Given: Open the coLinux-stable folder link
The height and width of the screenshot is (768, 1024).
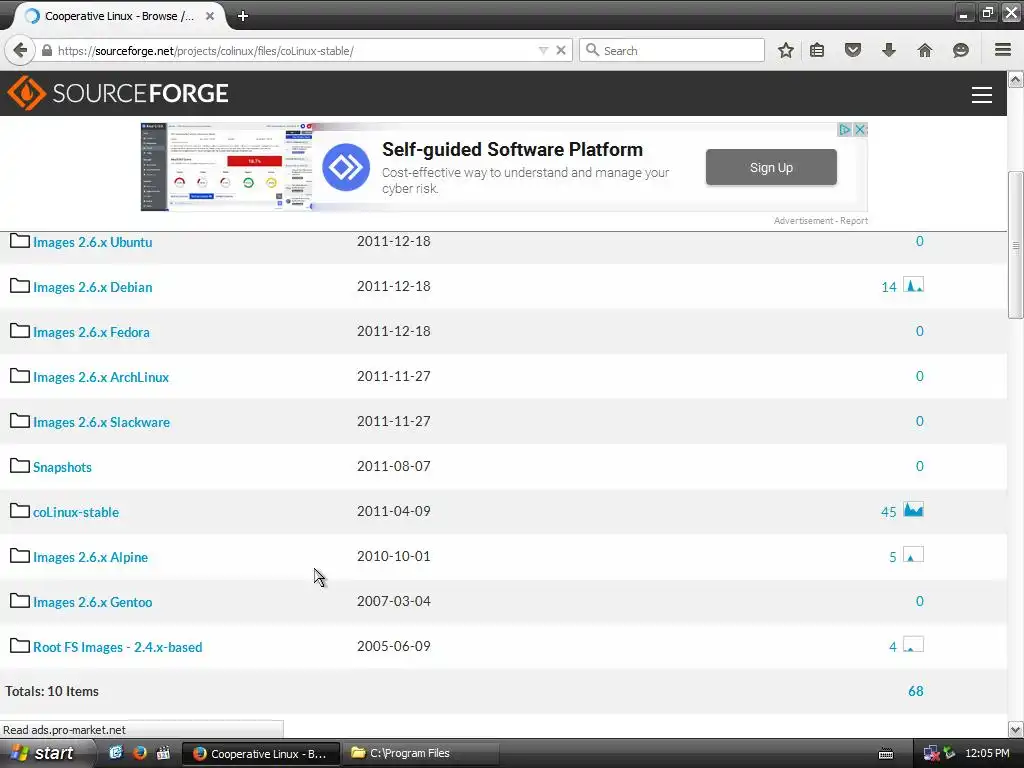Looking at the screenshot, I should 76,513.
